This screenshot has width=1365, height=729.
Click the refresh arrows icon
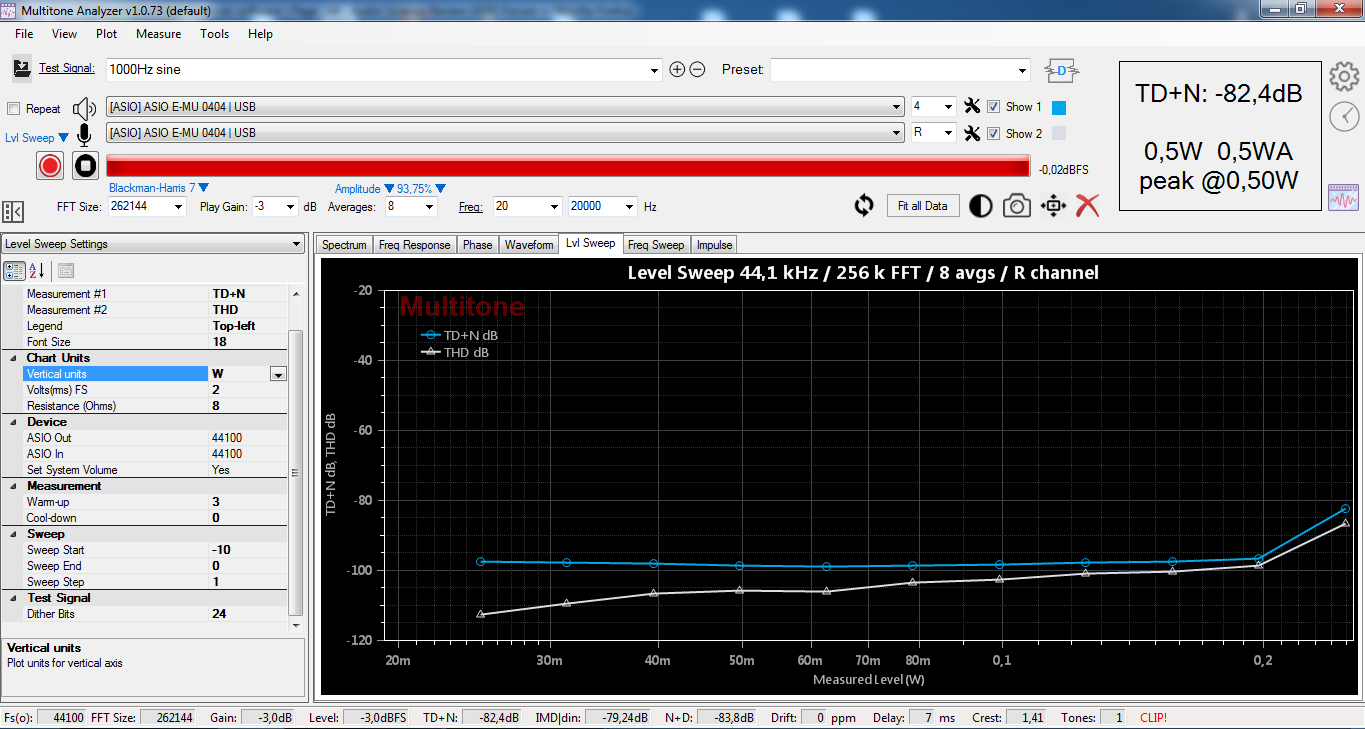coord(864,206)
